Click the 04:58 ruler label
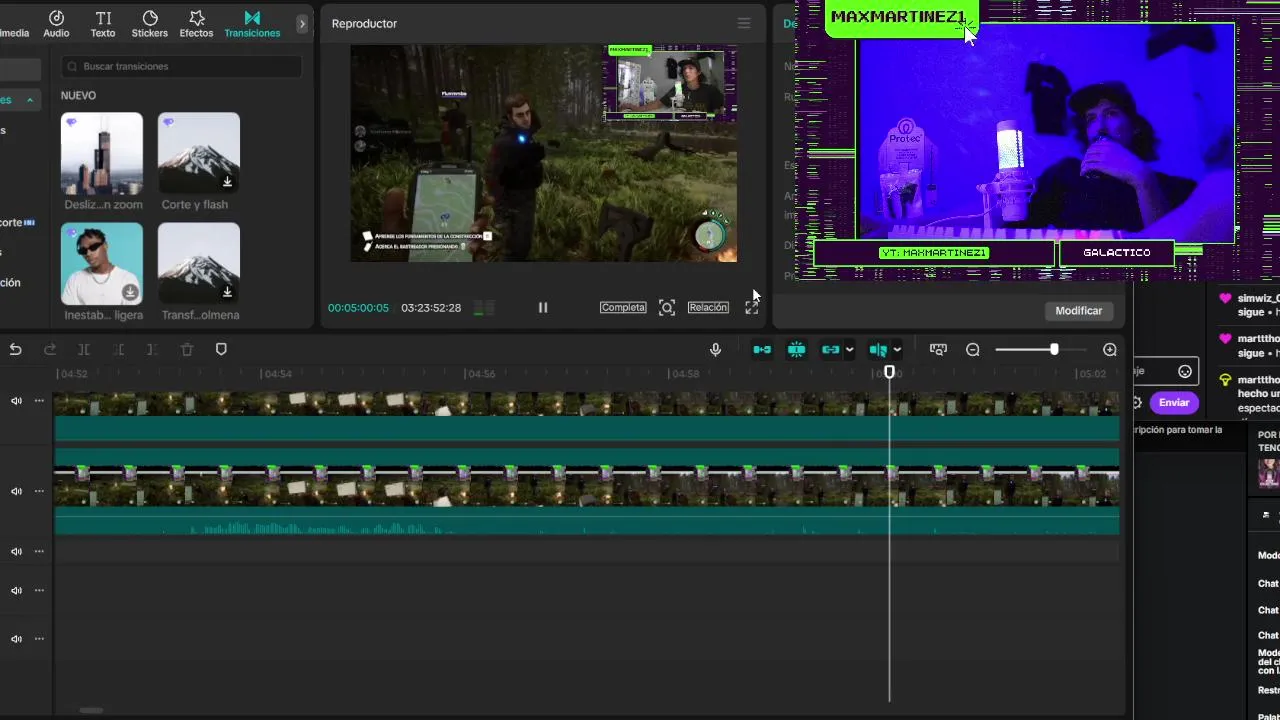 [685, 374]
